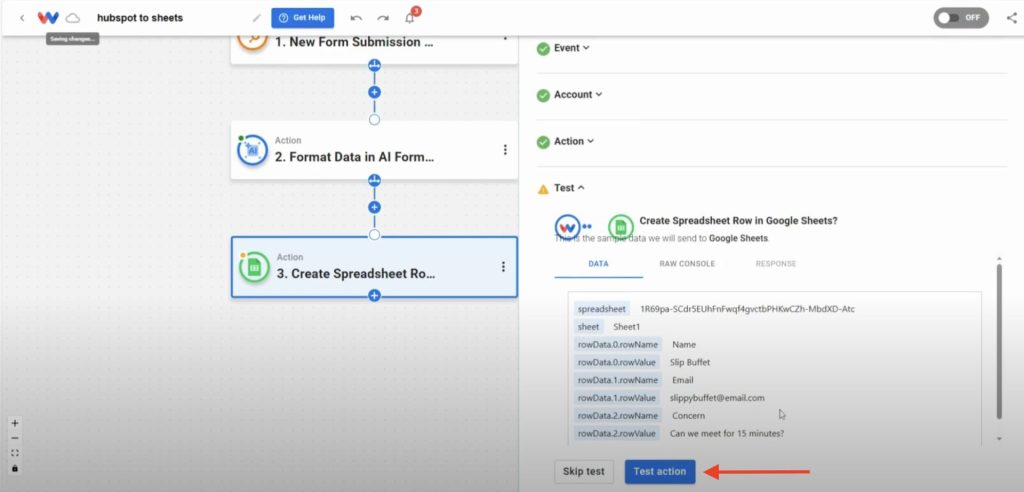The width and height of the screenshot is (1024, 492).
Task: Click slippybuffet@email.com value
Action: (717, 397)
